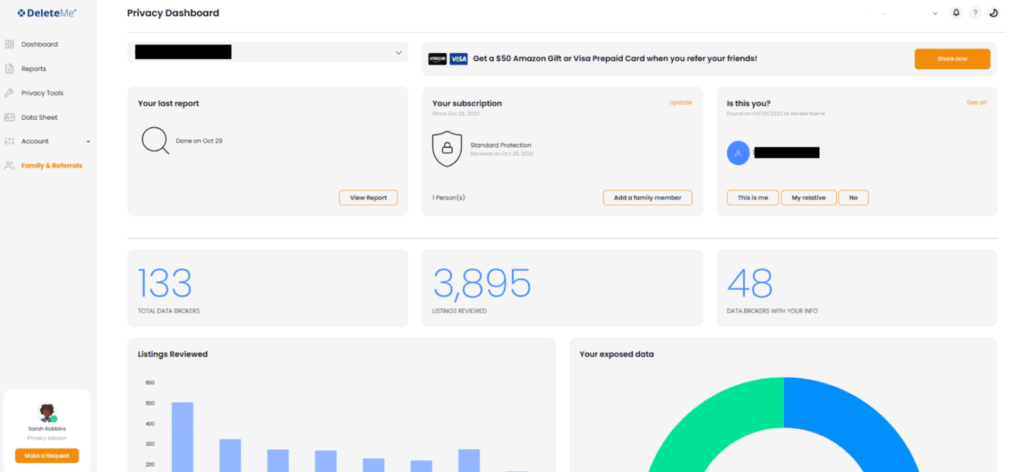Image resolution: width=1024 pixels, height=472 pixels.
Task: Click the 3,895 listings reviewed figure
Action: point(482,283)
